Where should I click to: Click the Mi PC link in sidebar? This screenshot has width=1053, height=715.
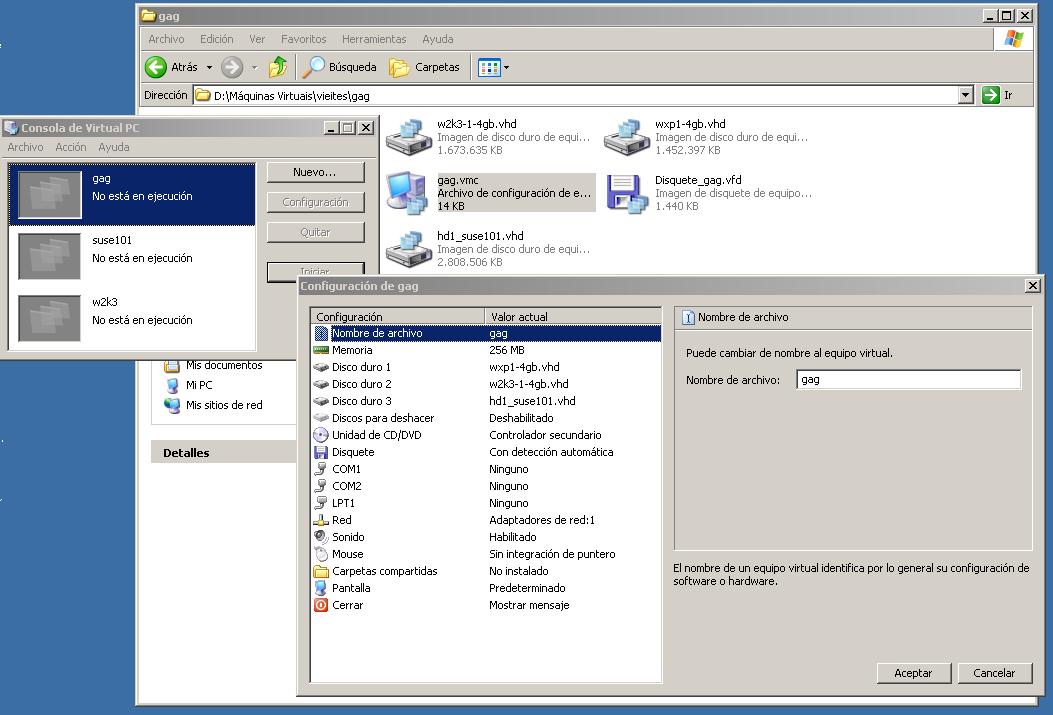198,385
